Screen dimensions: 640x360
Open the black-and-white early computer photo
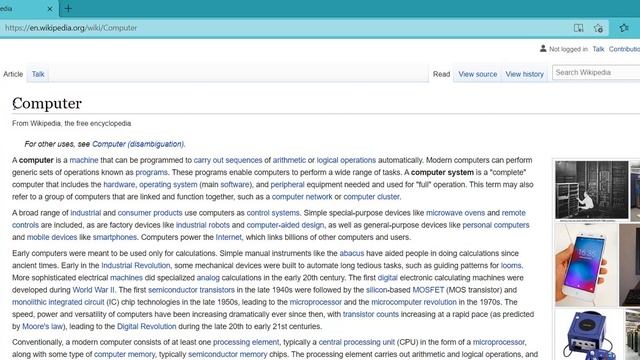coord(591,190)
